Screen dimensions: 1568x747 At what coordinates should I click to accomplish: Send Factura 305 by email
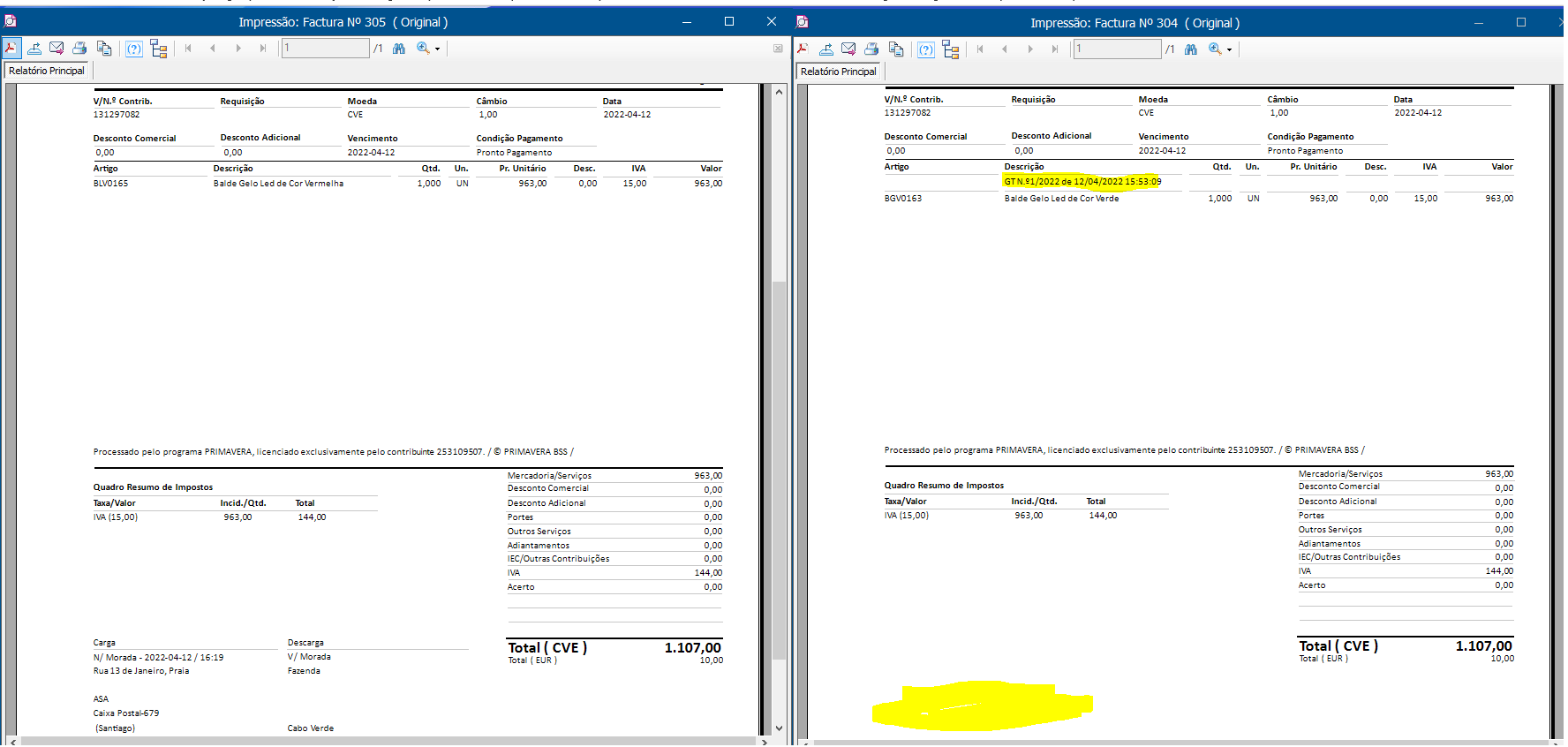pyautogui.click(x=57, y=49)
